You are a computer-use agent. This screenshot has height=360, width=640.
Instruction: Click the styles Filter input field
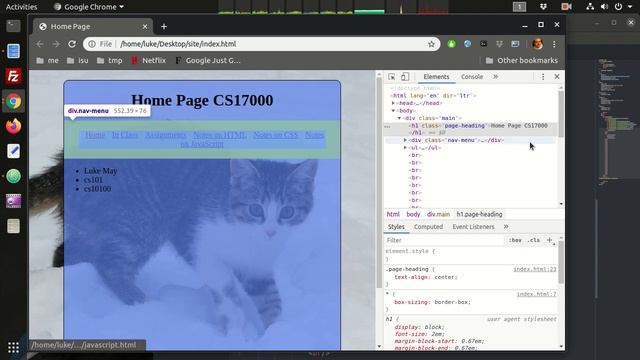coord(444,240)
